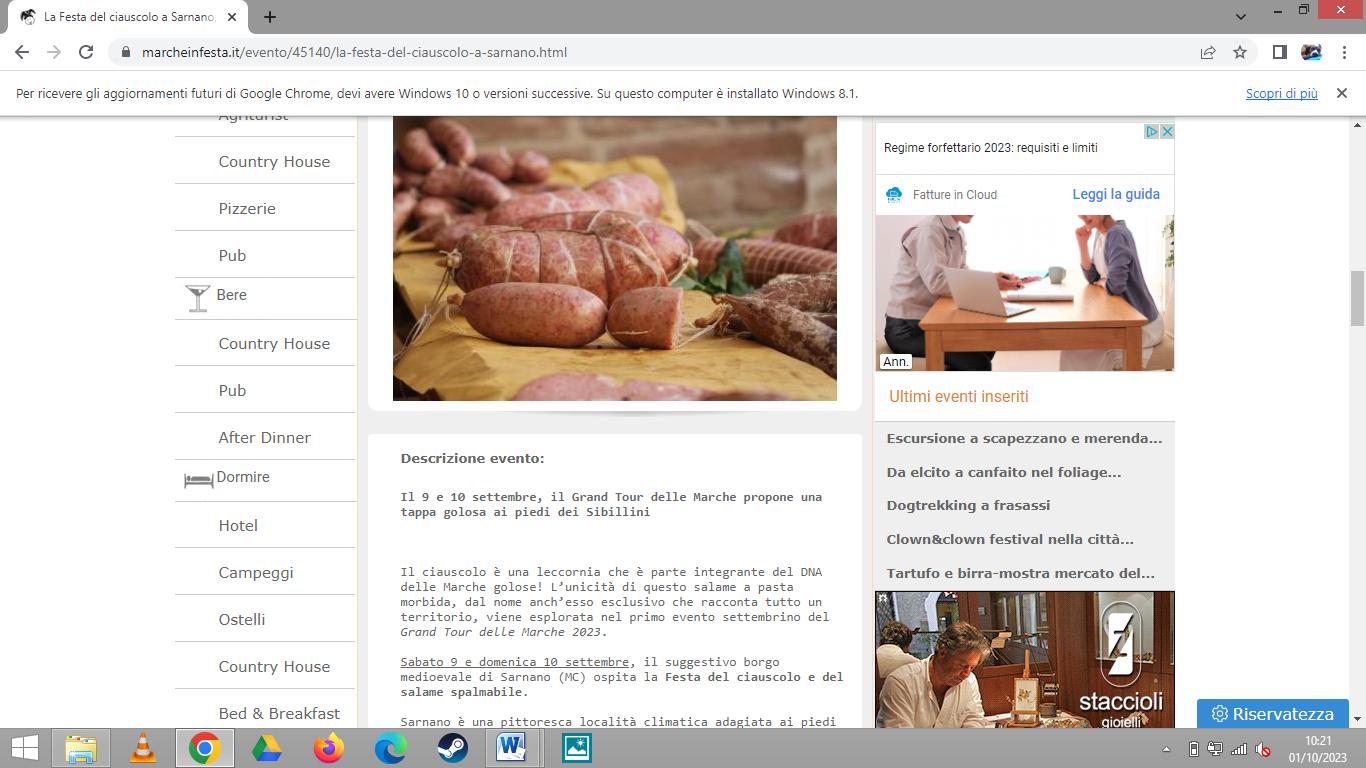Image resolution: width=1366 pixels, height=768 pixels.
Task: Share this page using the share icon
Action: click(1208, 52)
